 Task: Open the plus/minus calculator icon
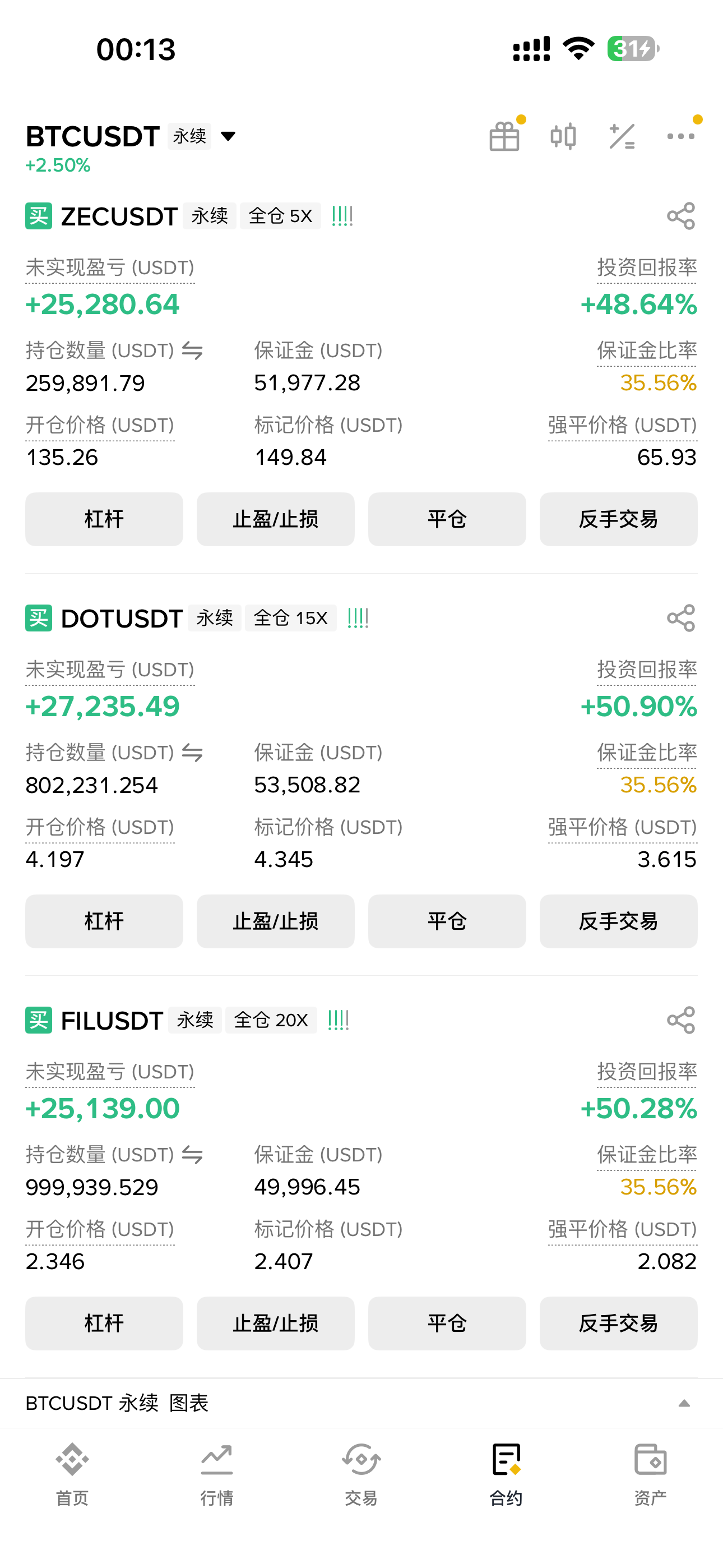click(622, 136)
